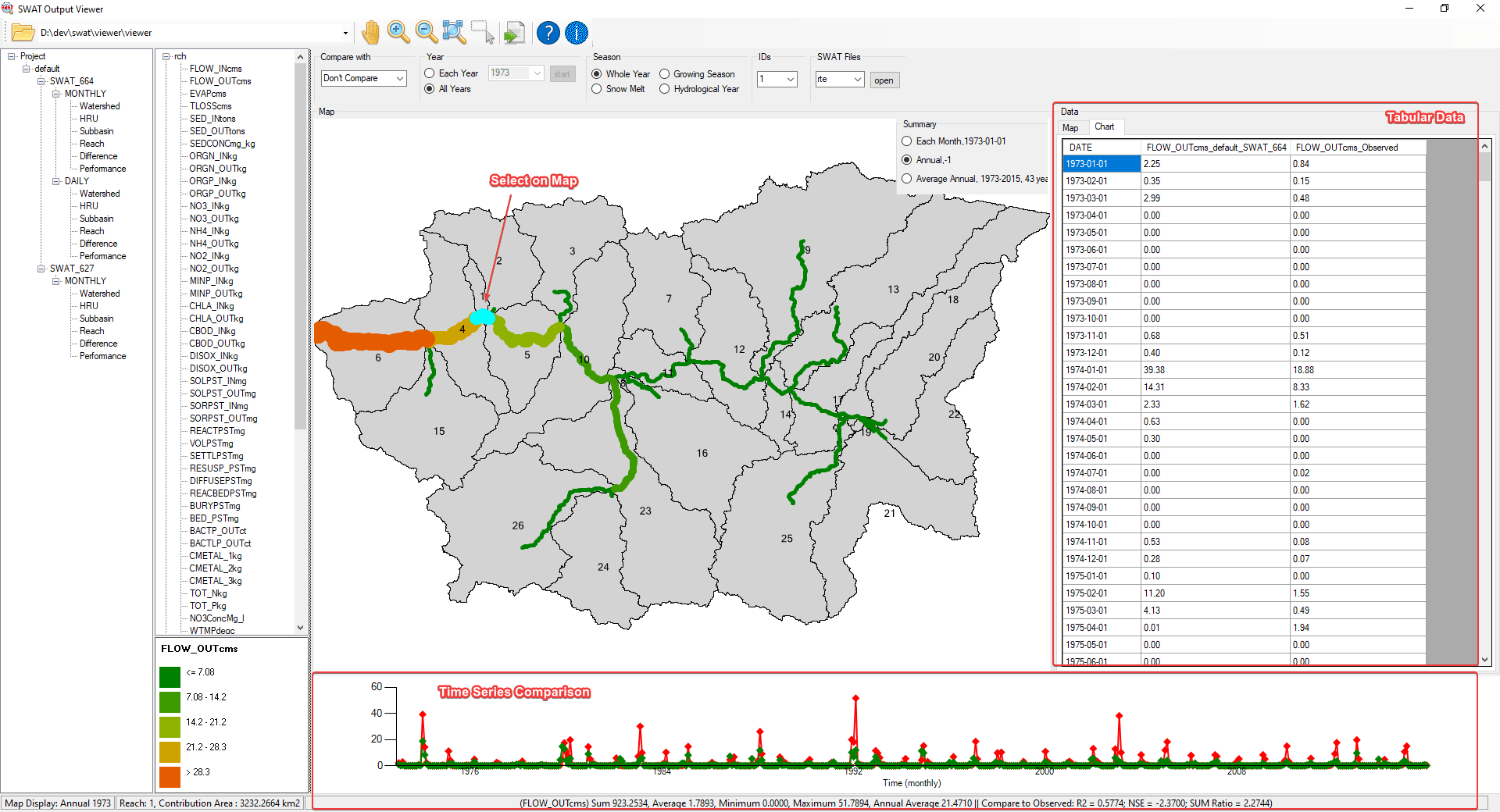The width and height of the screenshot is (1500, 812).
Task: Select SED_OUTtons in the variable list
Action: point(217,131)
